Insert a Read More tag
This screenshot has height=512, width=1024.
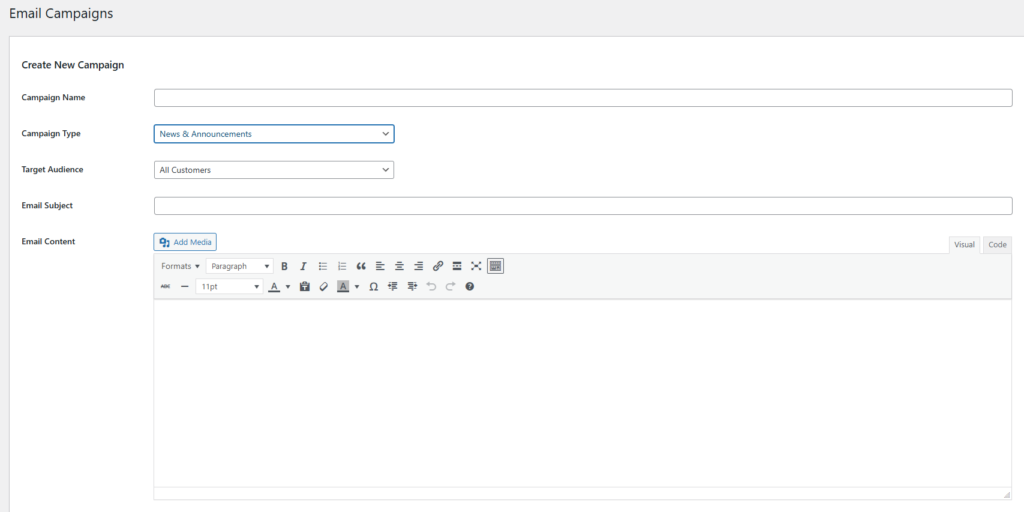click(457, 266)
